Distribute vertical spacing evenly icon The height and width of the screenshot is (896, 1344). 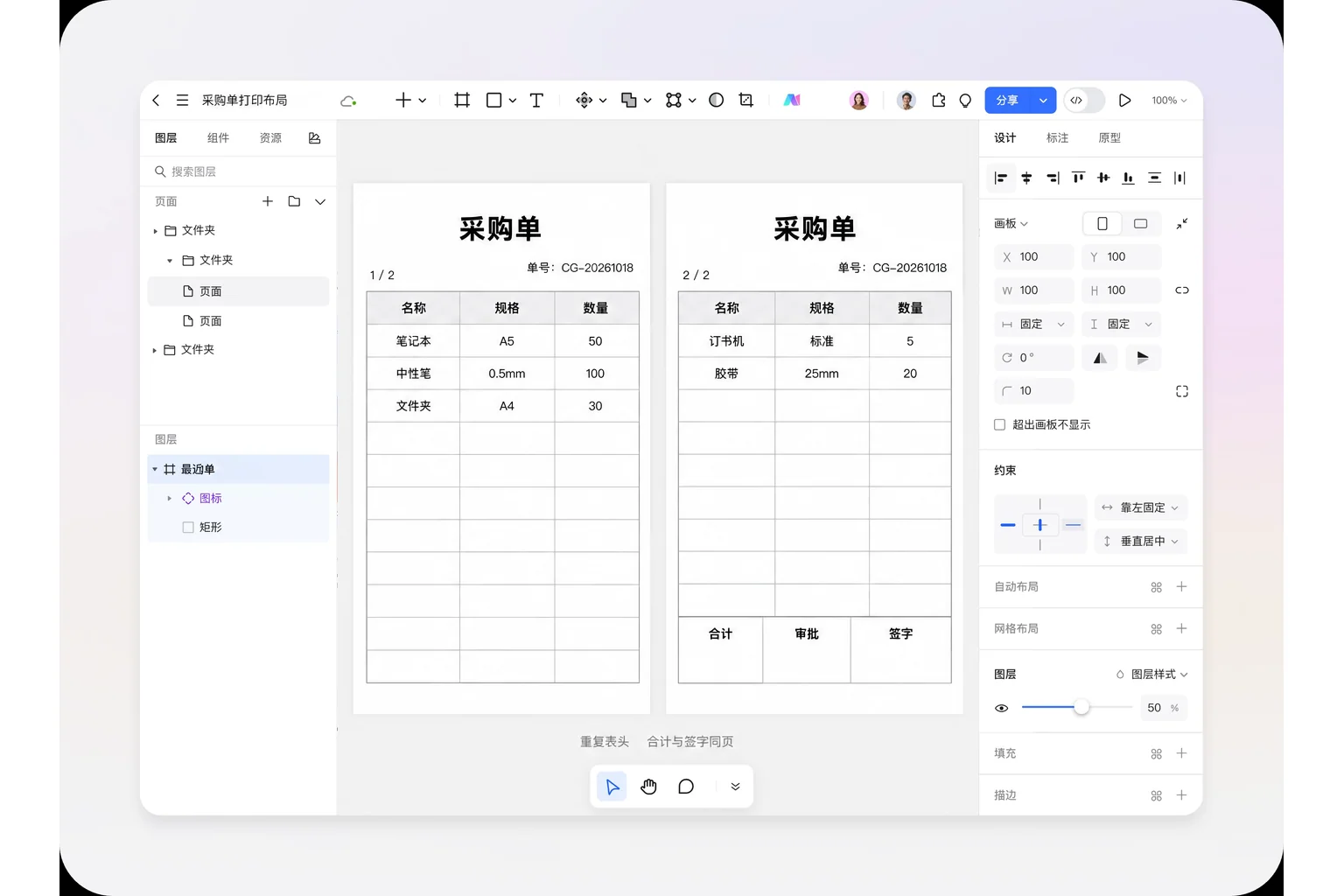[x=1154, y=178]
